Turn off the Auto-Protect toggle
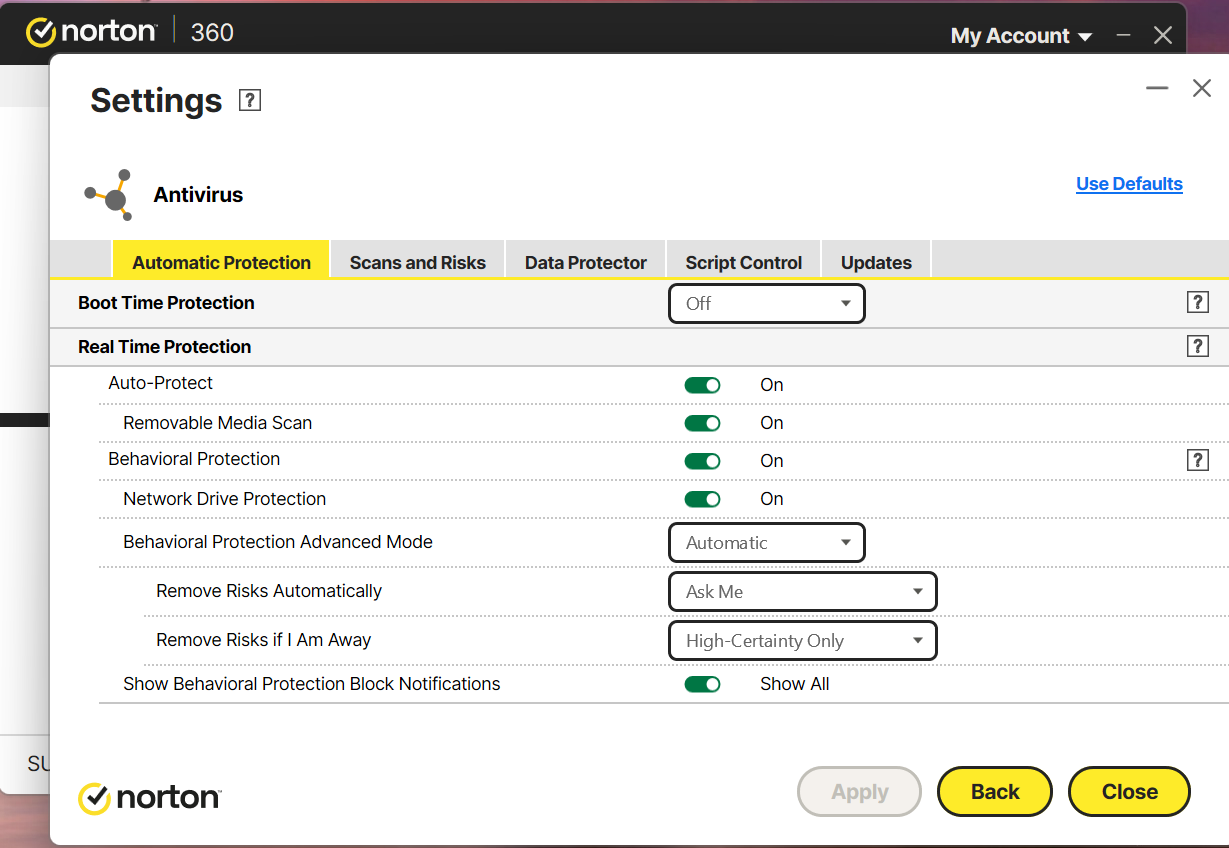 pyautogui.click(x=702, y=385)
